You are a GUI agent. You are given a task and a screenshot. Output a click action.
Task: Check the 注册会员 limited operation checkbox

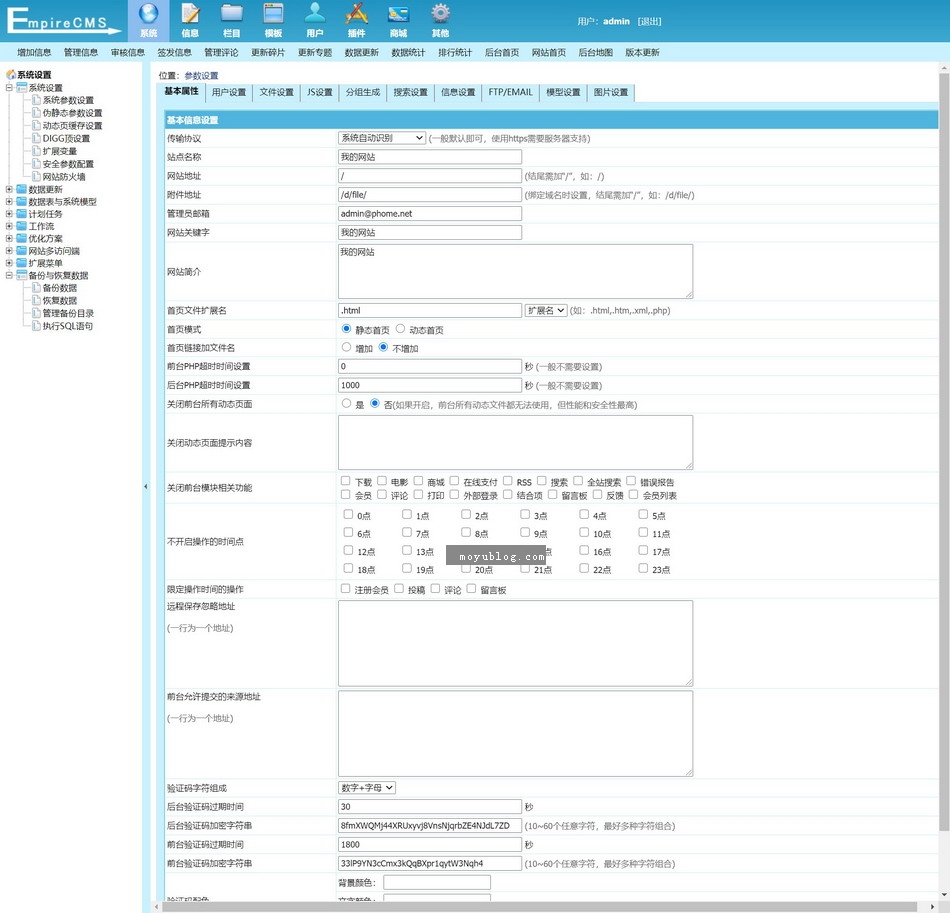(x=345, y=589)
